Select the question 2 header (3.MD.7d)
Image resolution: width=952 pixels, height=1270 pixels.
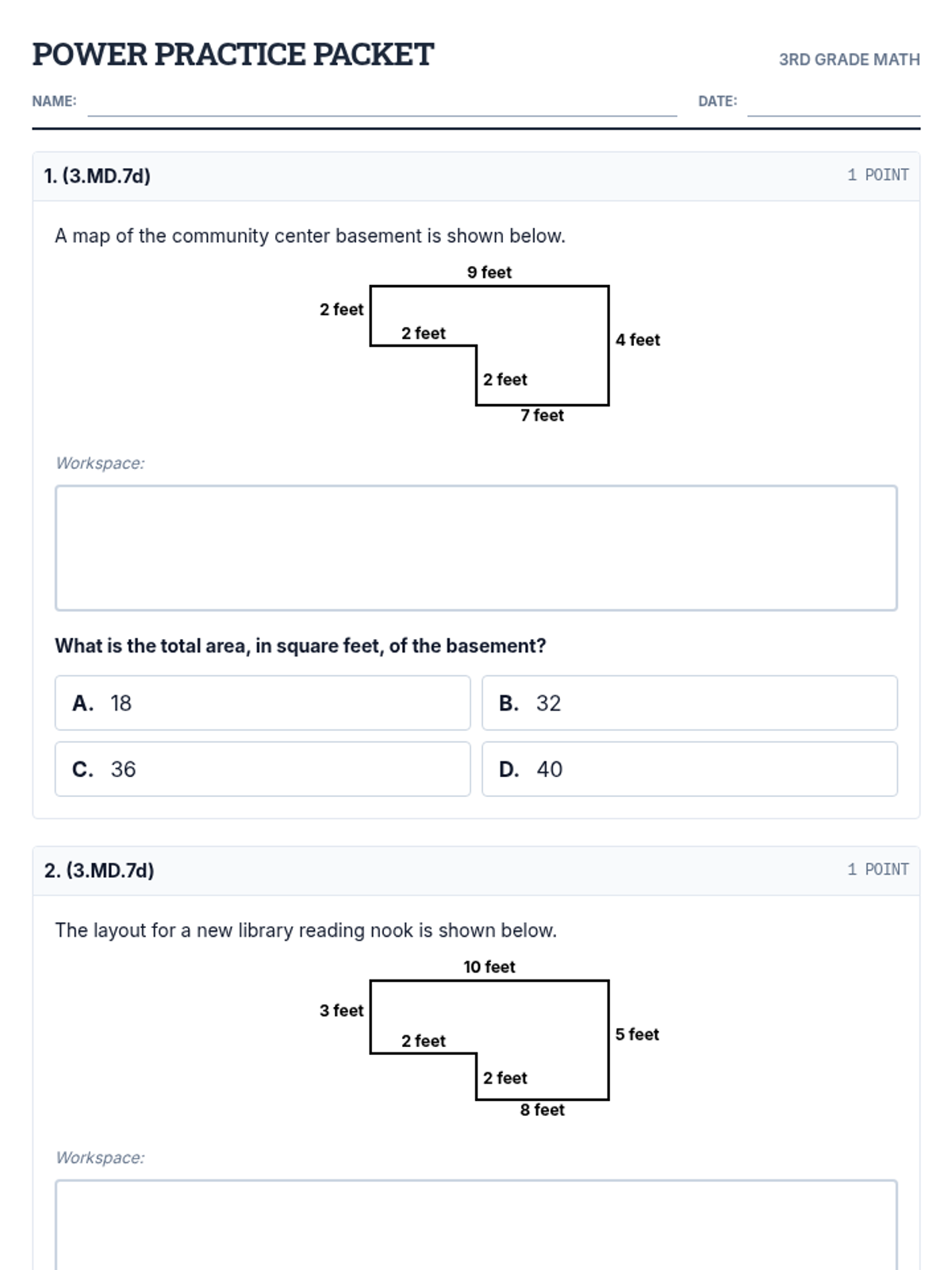[99, 871]
